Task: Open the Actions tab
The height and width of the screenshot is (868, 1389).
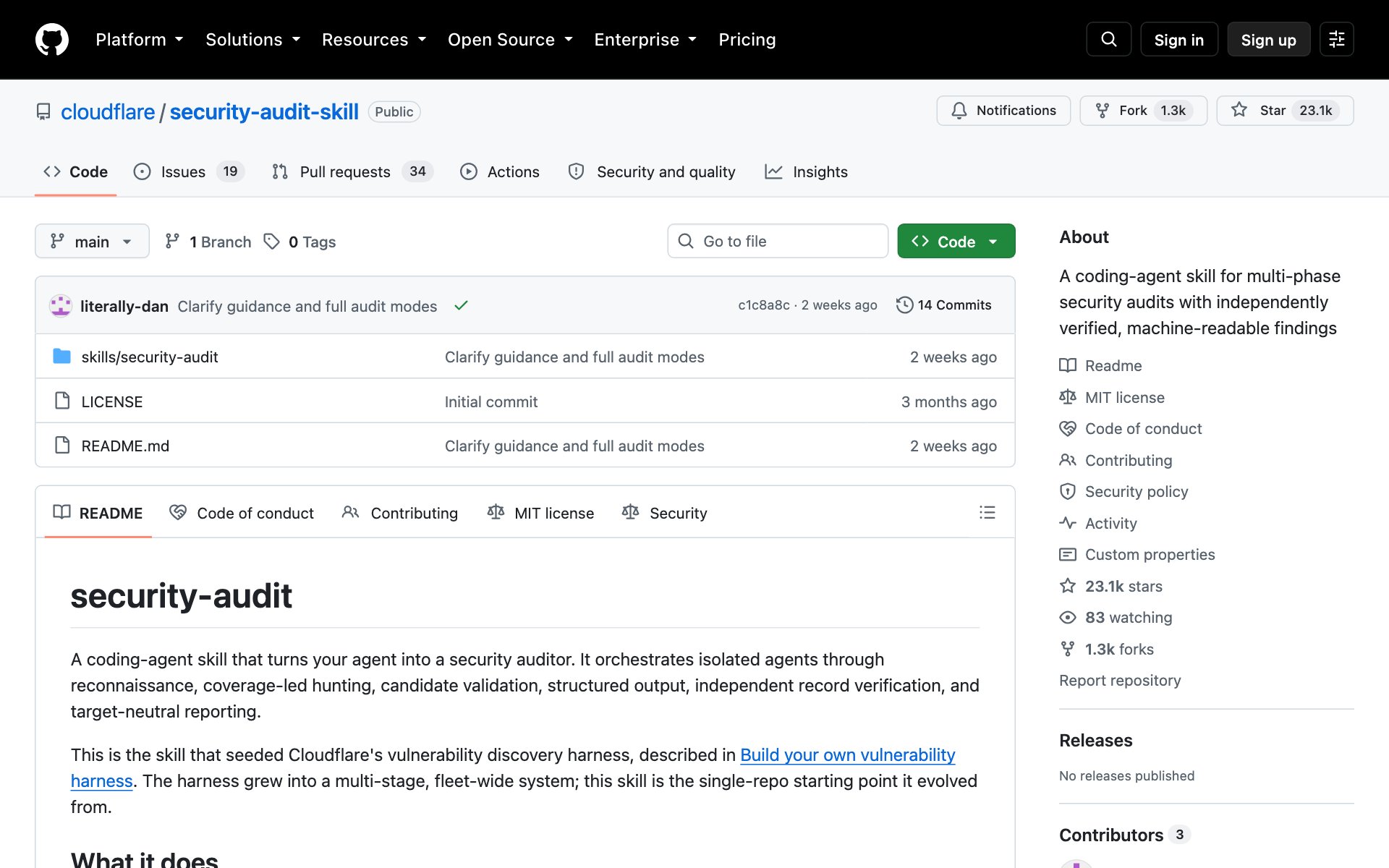Action: tap(500, 171)
